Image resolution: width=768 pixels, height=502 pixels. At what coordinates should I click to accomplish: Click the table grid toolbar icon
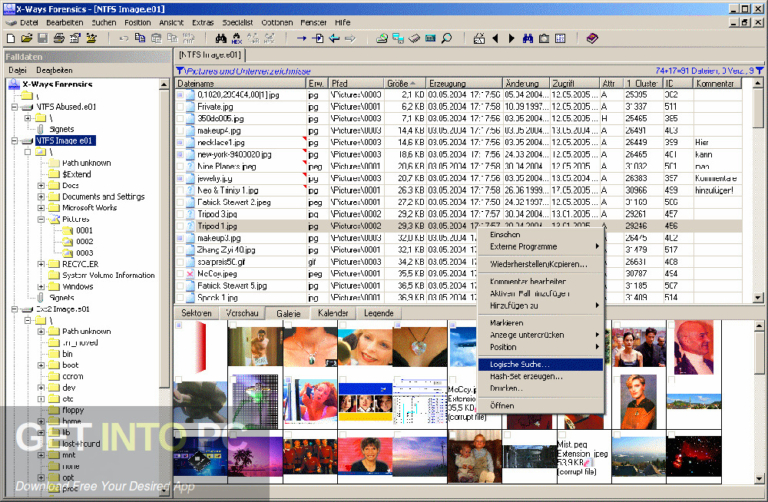tap(560, 38)
